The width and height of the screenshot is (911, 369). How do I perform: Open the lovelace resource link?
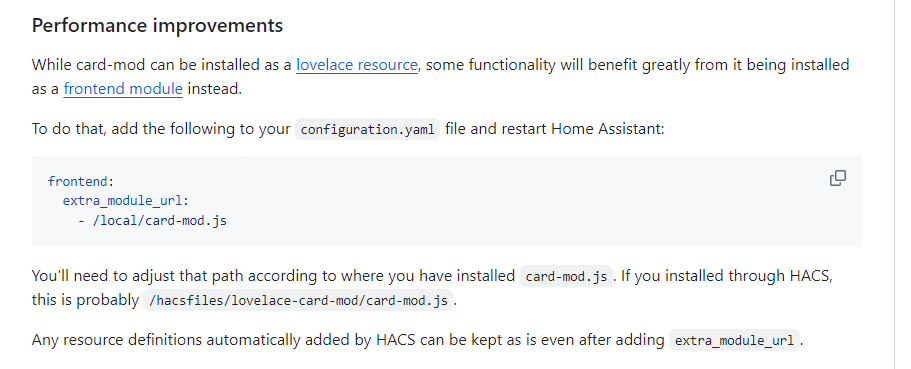(357, 65)
